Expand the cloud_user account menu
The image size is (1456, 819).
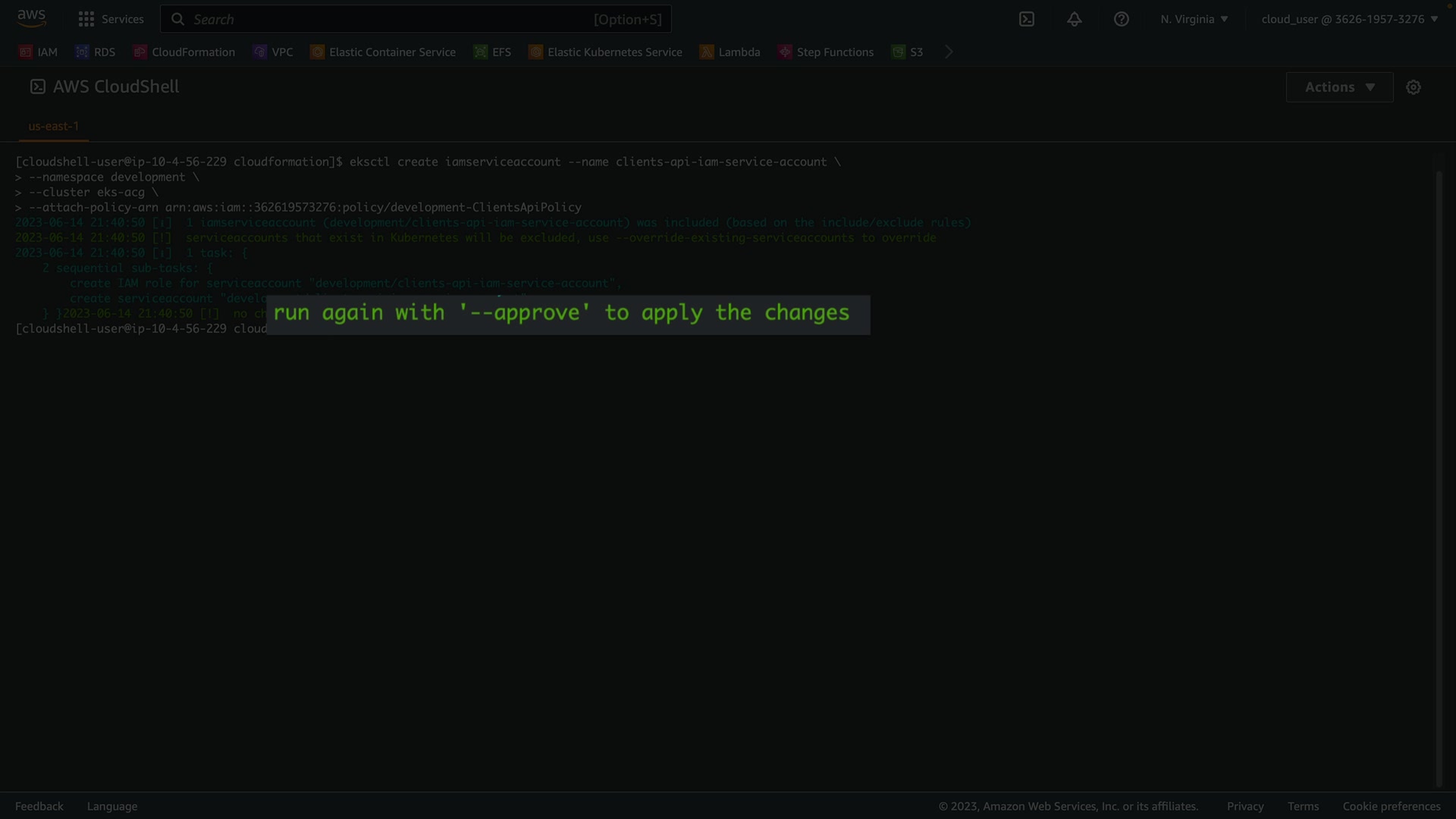[x=1349, y=19]
